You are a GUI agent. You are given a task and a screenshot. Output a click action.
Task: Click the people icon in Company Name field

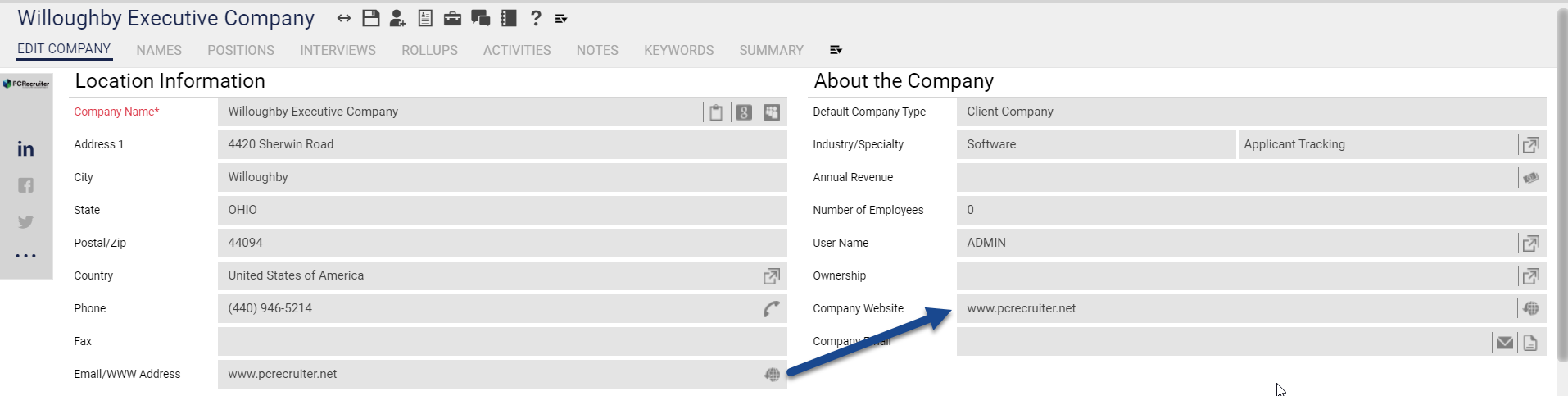click(772, 112)
